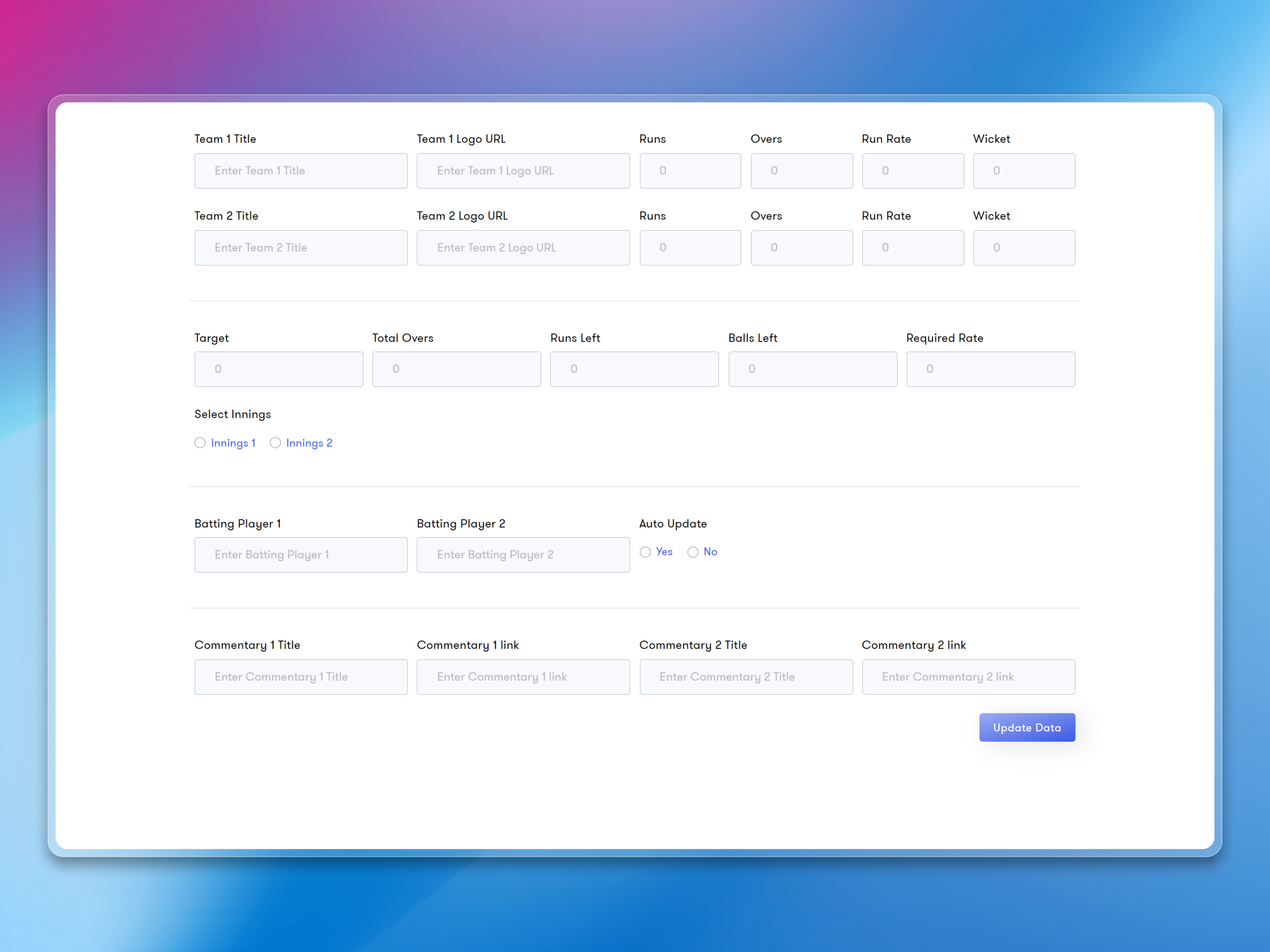Image resolution: width=1270 pixels, height=952 pixels.
Task: Click the Runs Left input field
Action: click(x=634, y=369)
